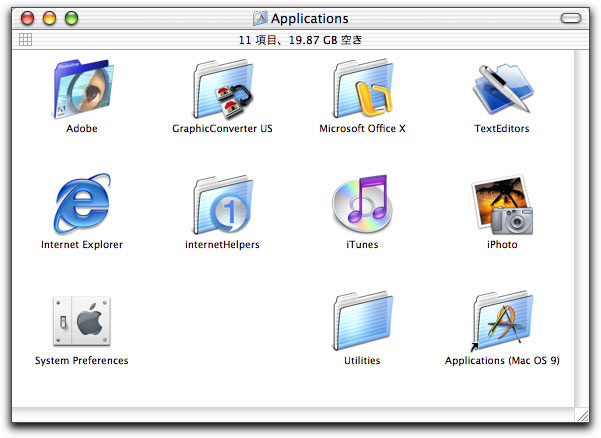Viewport: 601px width, 438px height.
Task: Click the red close button
Action: tap(29, 18)
